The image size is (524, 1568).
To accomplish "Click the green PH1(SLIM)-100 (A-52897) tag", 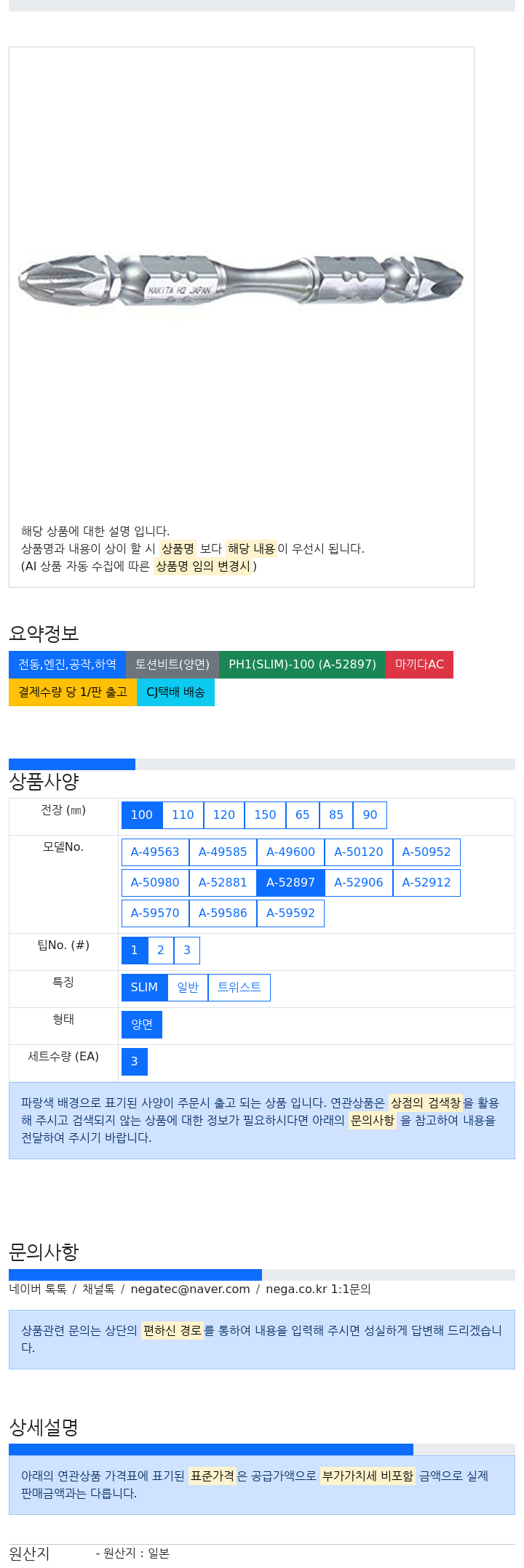I will click(x=302, y=664).
